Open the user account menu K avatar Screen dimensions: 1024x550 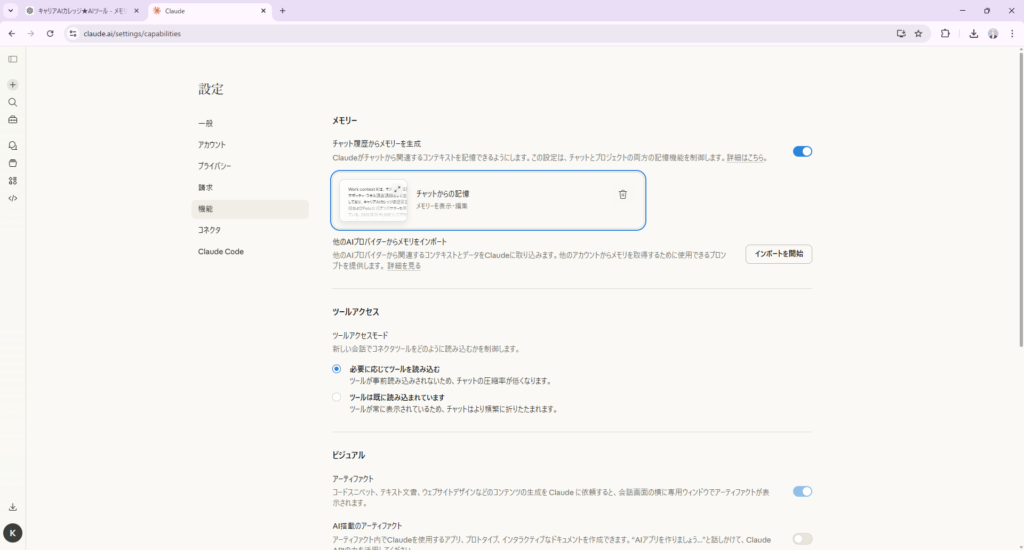coord(13,533)
